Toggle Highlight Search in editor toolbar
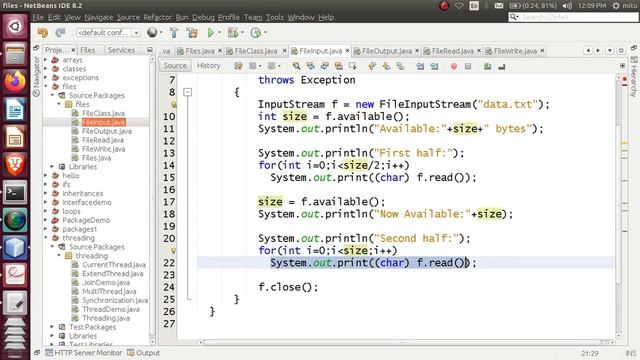The image size is (640, 360). pos(338,66)
